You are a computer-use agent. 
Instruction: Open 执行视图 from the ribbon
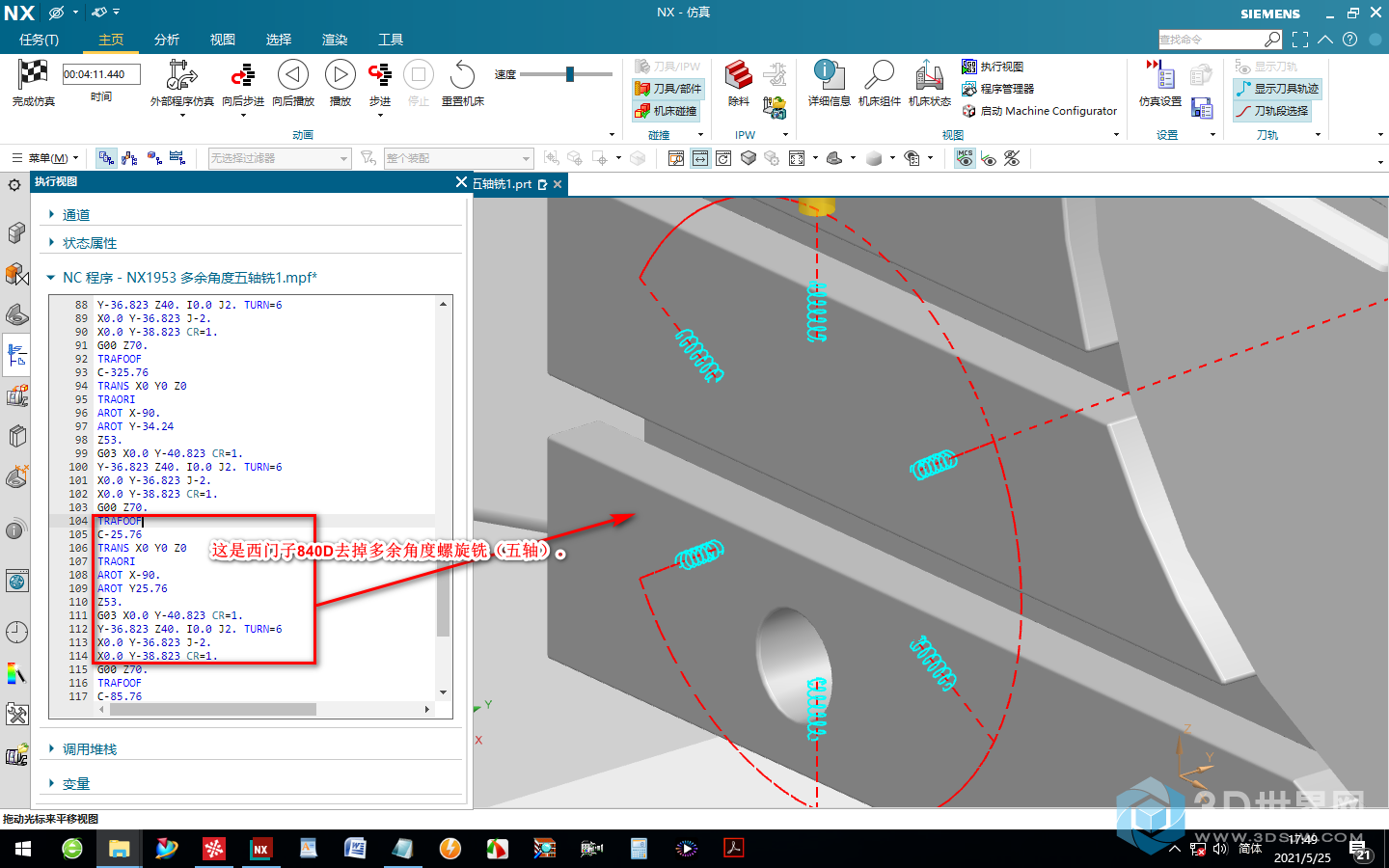coord(993,67)
